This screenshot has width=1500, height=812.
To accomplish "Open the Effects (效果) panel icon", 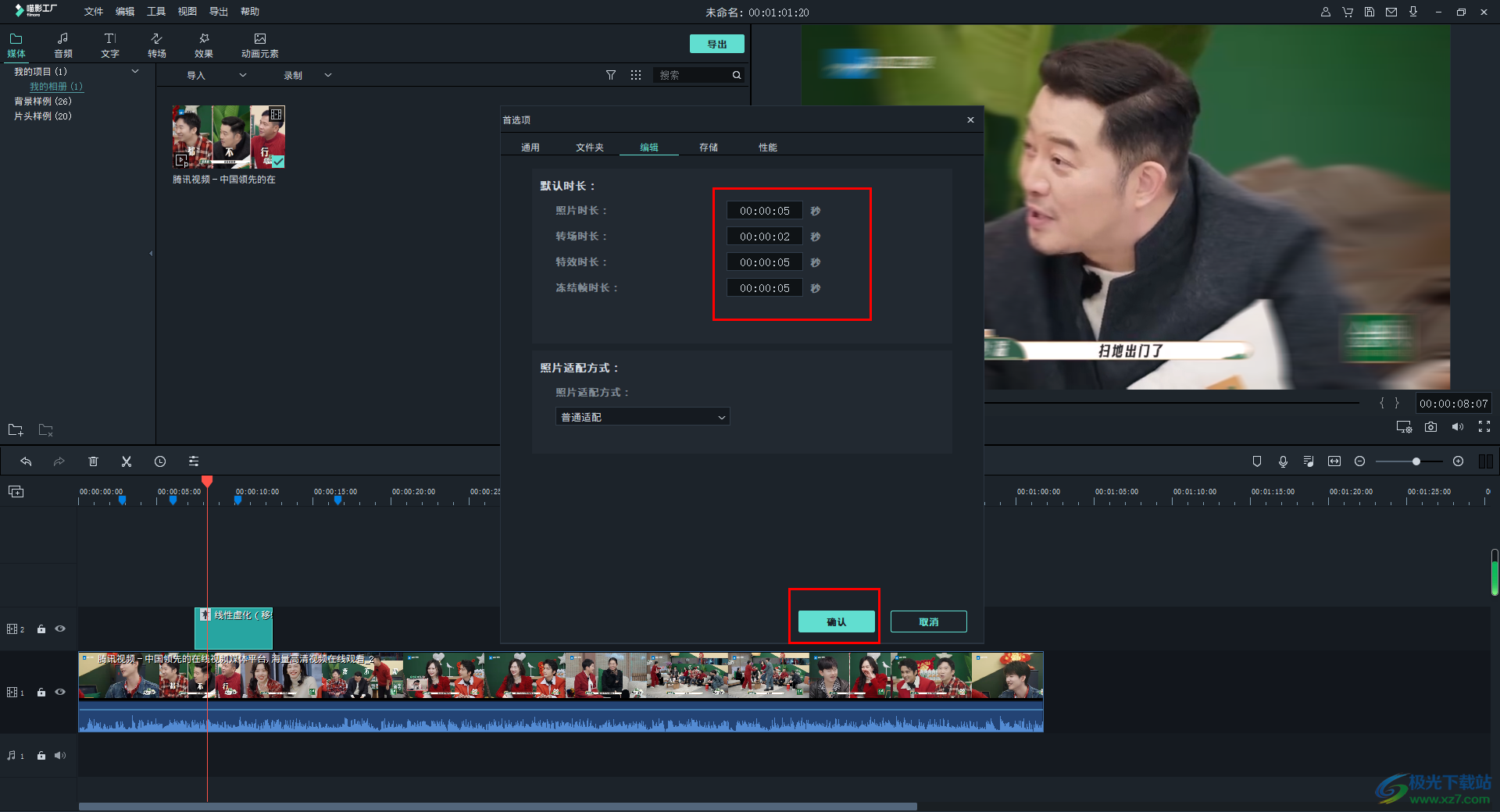I will (x=203, y=45).
